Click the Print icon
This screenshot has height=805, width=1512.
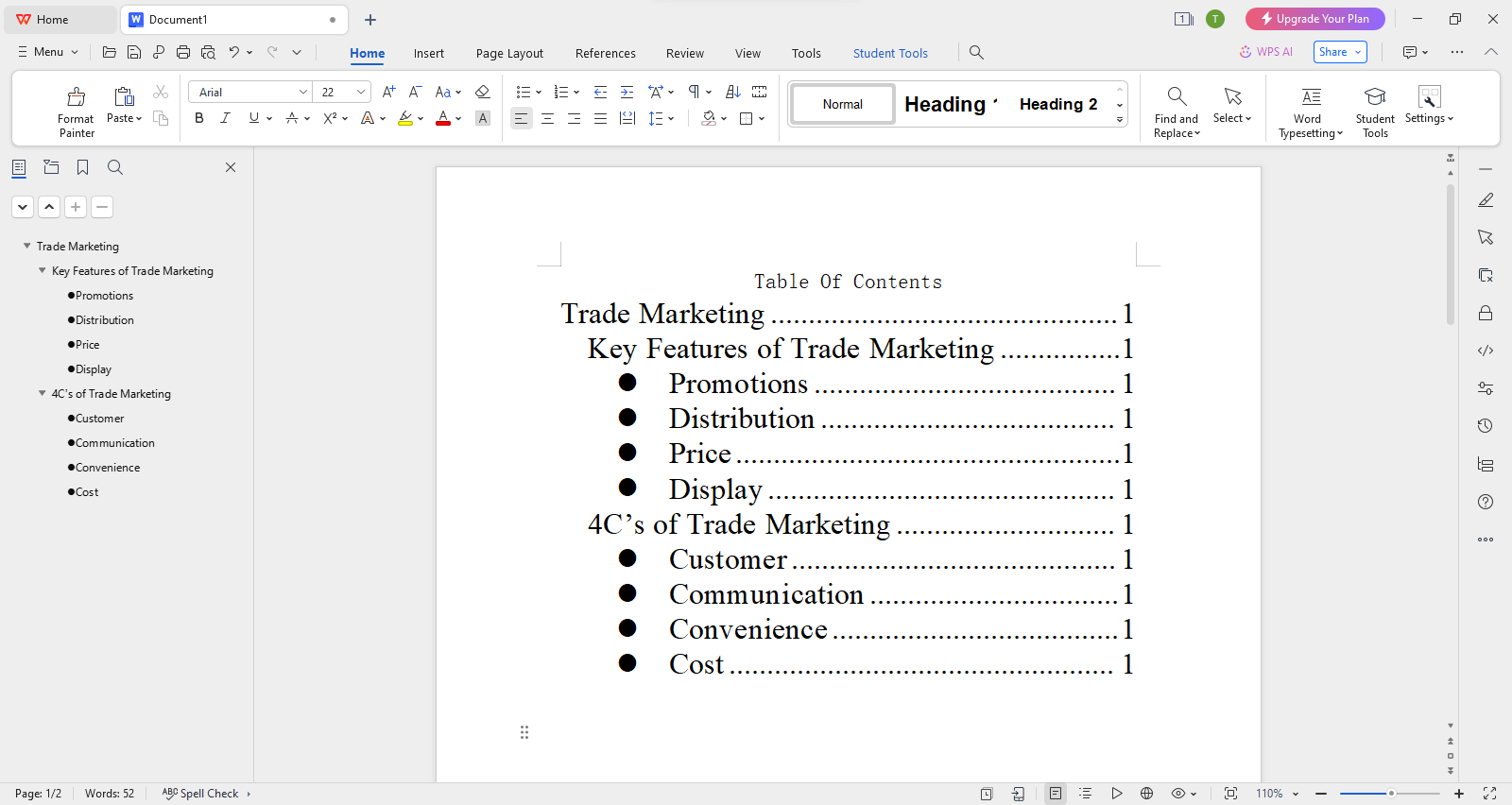coord(183,52)
